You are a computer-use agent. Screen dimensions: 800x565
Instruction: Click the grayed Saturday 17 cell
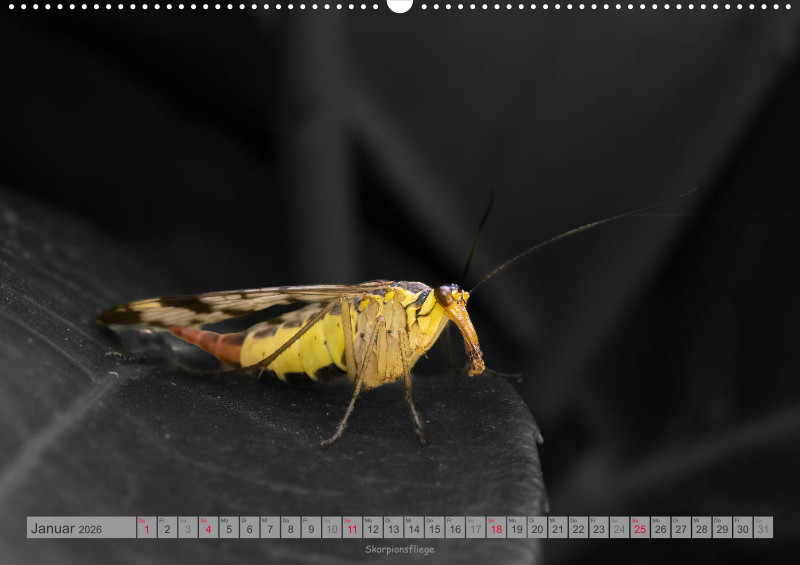(475, 528)
